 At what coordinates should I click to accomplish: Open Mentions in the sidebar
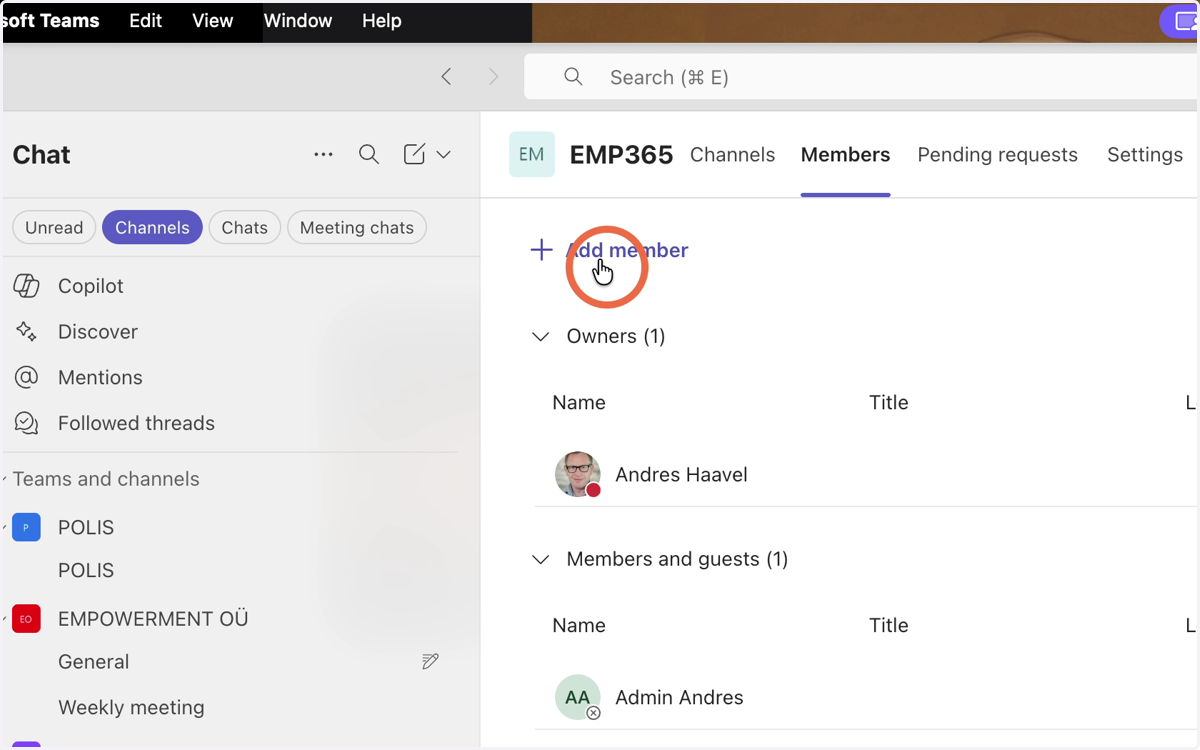coord(100,378)
